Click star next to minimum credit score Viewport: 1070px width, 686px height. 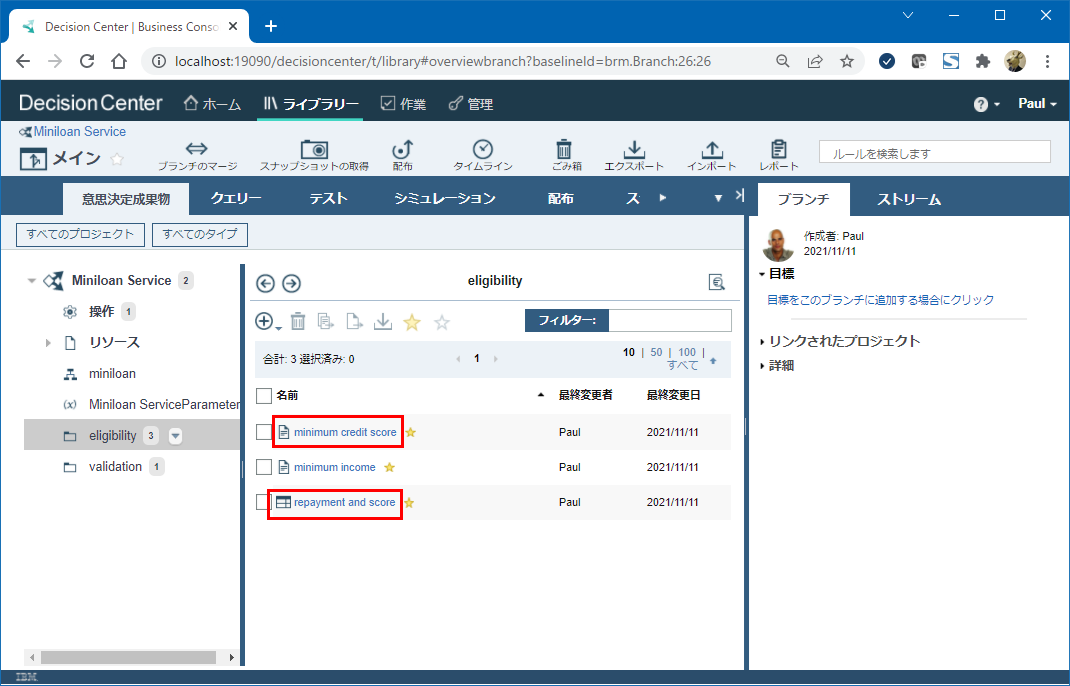(411, 432)
